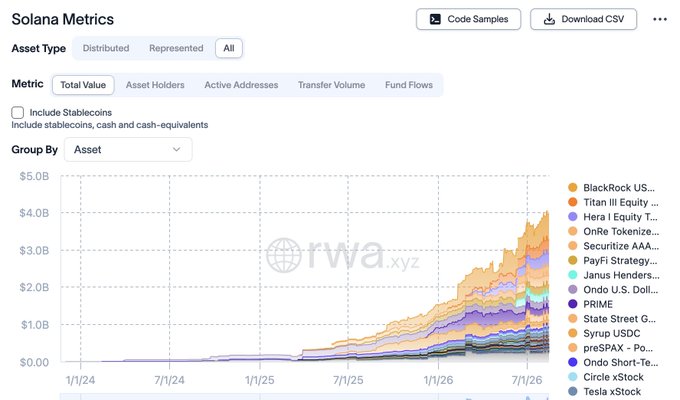Click the Securitize AAA legend dot
This screenshot has height=400, width=680.
tap(572, 246)
